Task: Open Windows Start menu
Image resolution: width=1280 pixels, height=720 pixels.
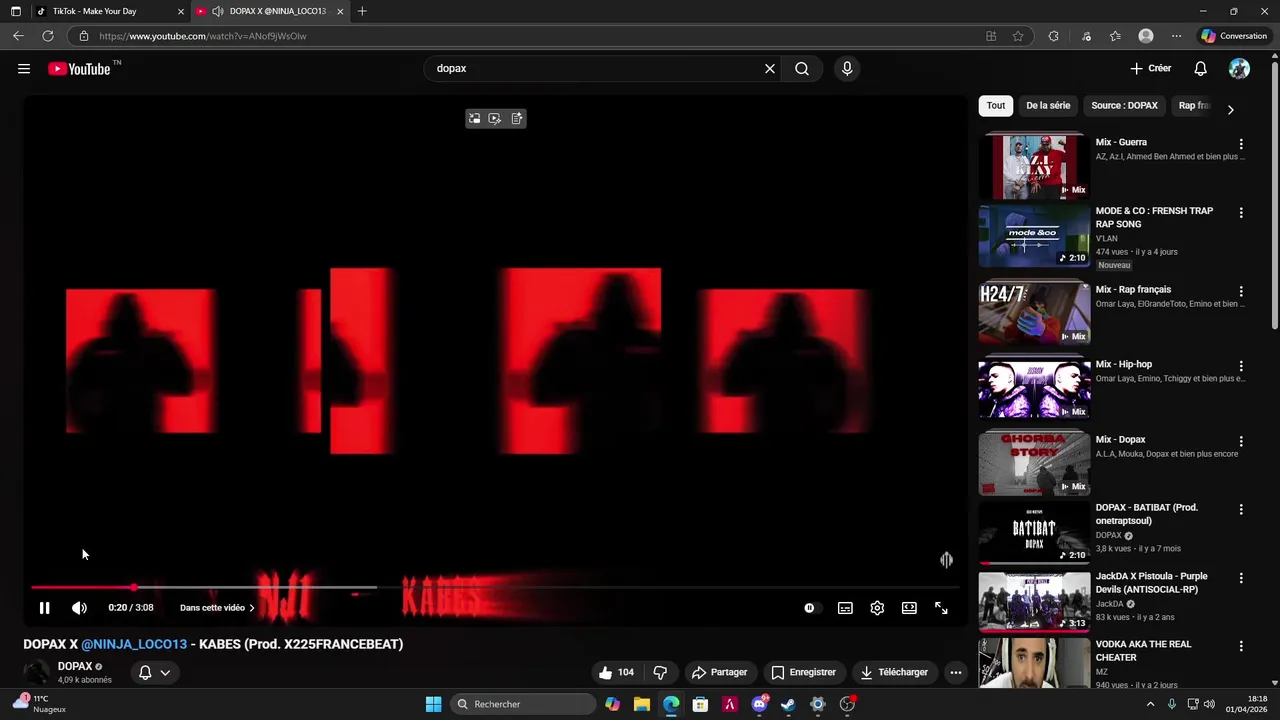Action: [433, 704]
